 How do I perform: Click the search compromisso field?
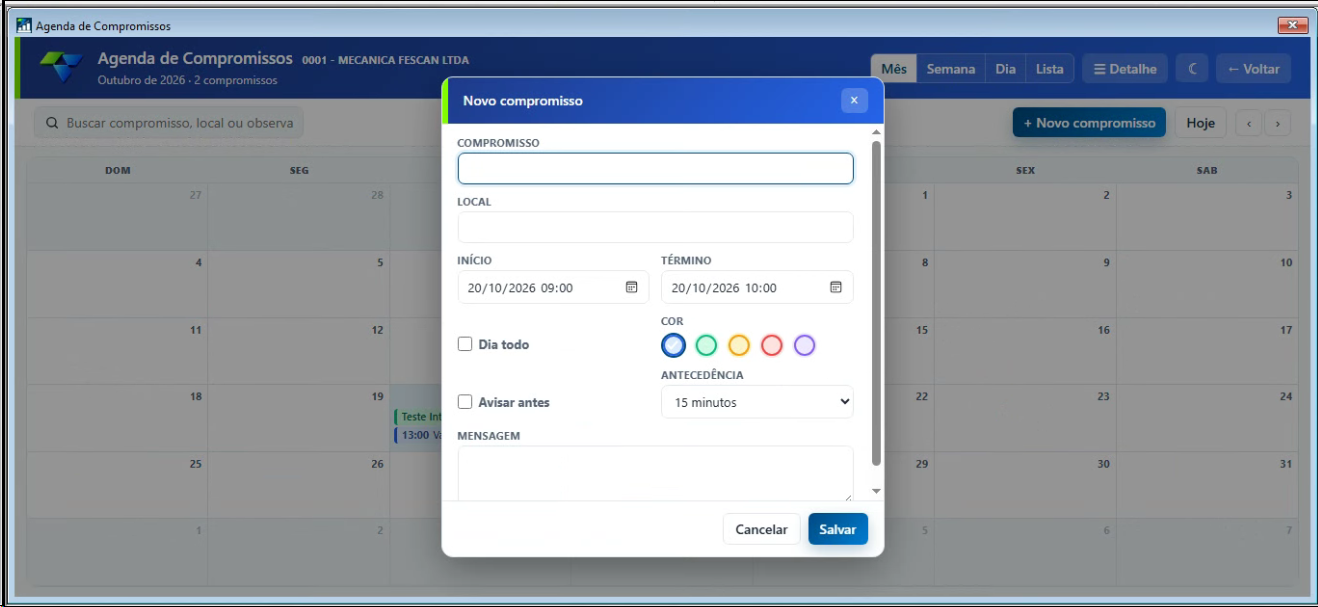coord(169,123)
